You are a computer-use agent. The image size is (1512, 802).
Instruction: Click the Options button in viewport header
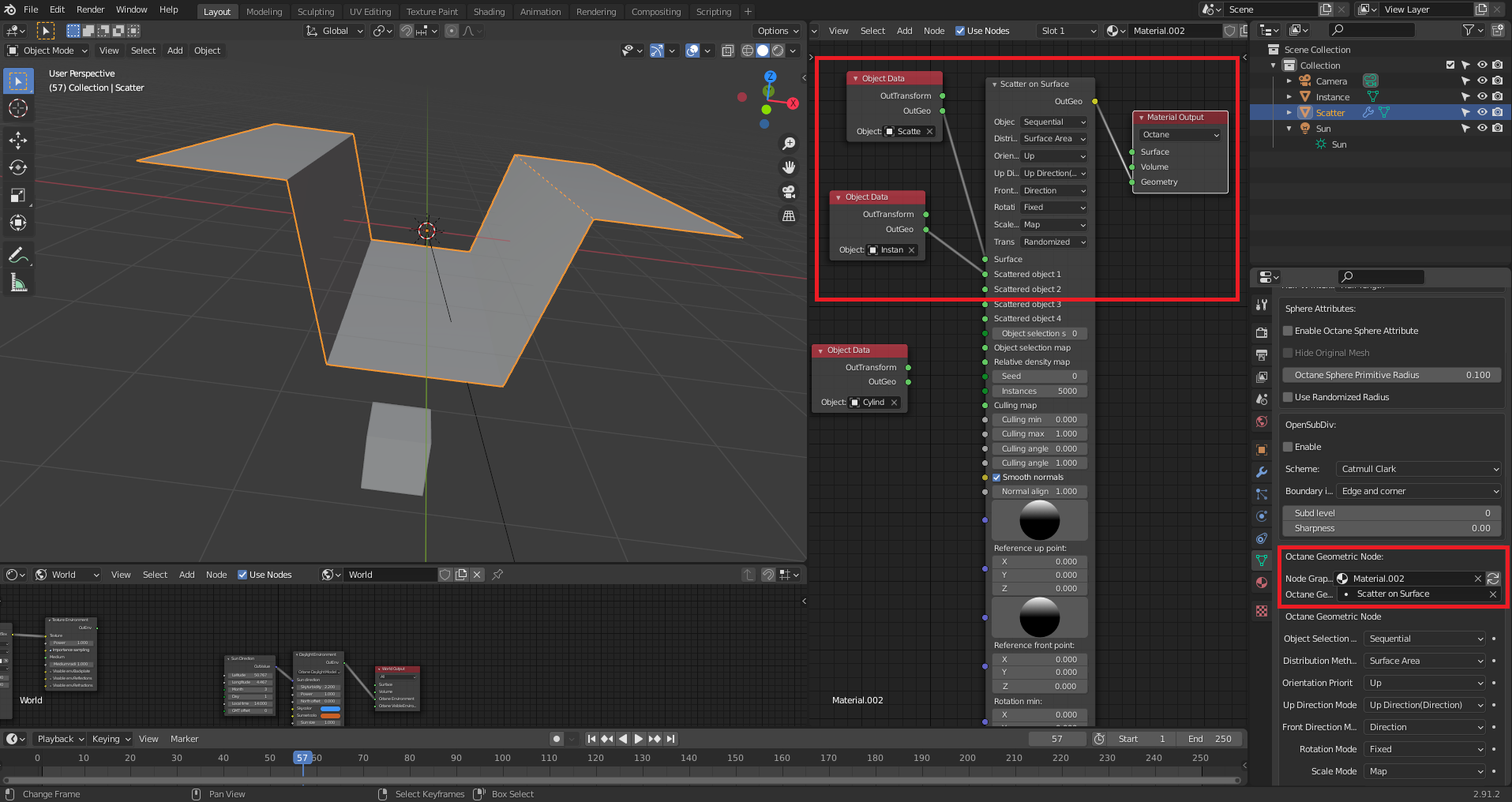(778, 31)
